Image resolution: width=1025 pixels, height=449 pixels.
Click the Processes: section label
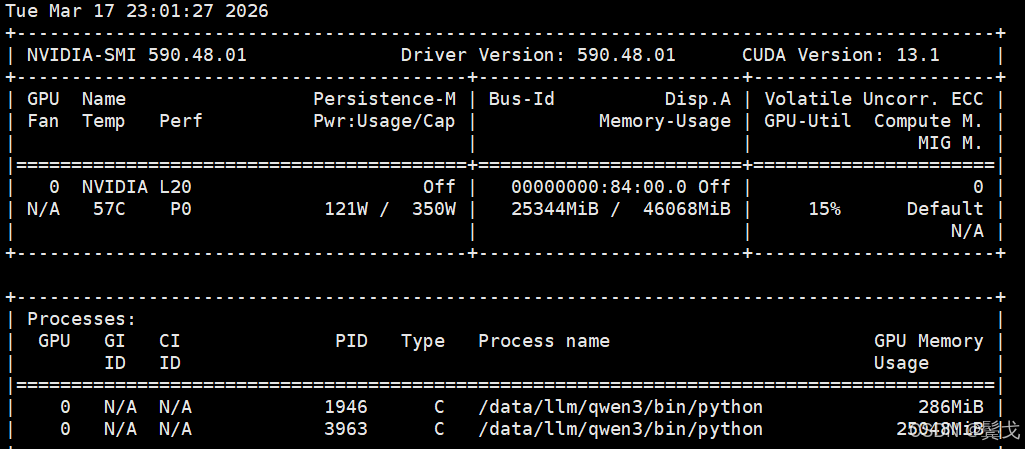click(x=82, y=320)
